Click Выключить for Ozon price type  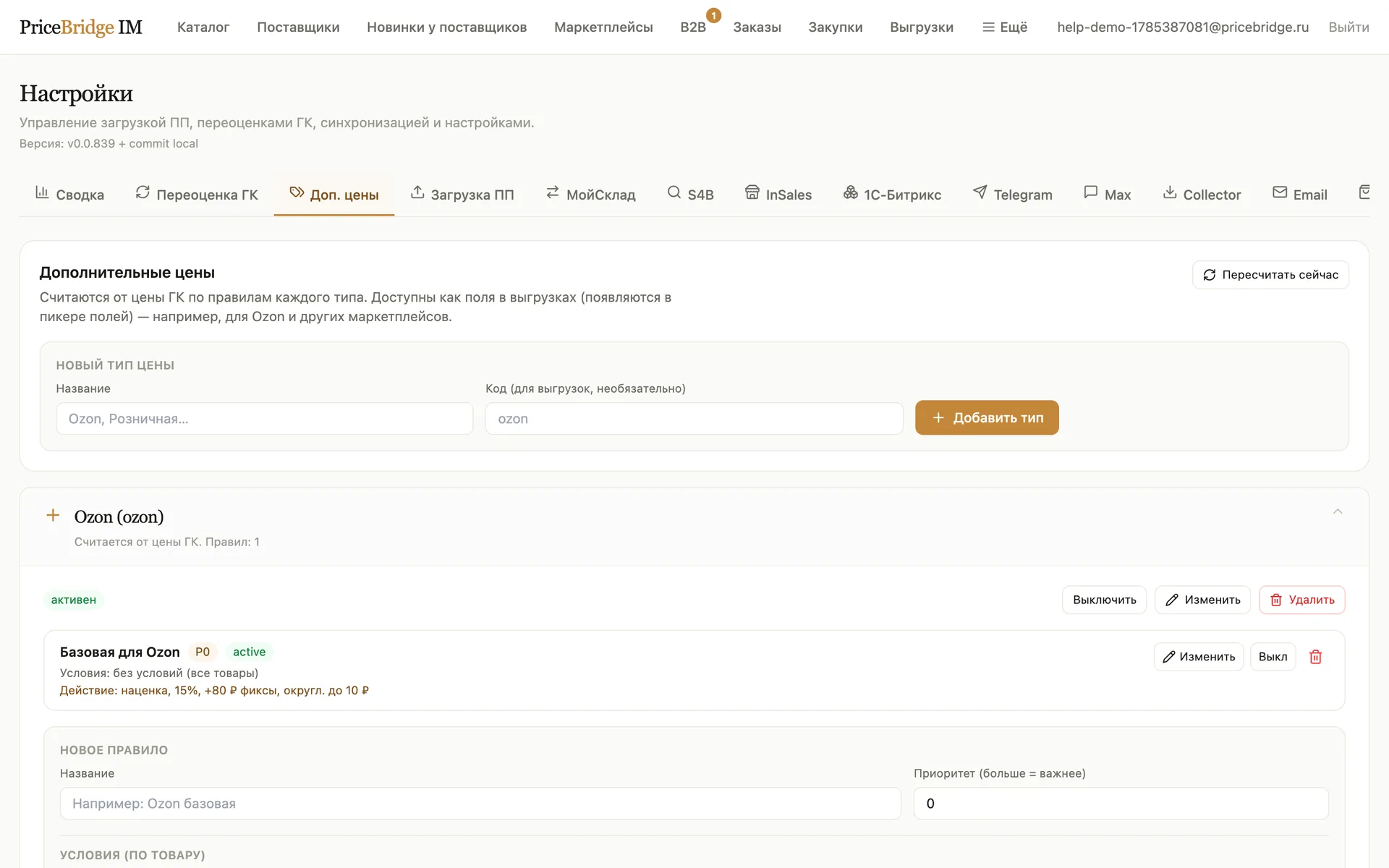coord(1104,600)
